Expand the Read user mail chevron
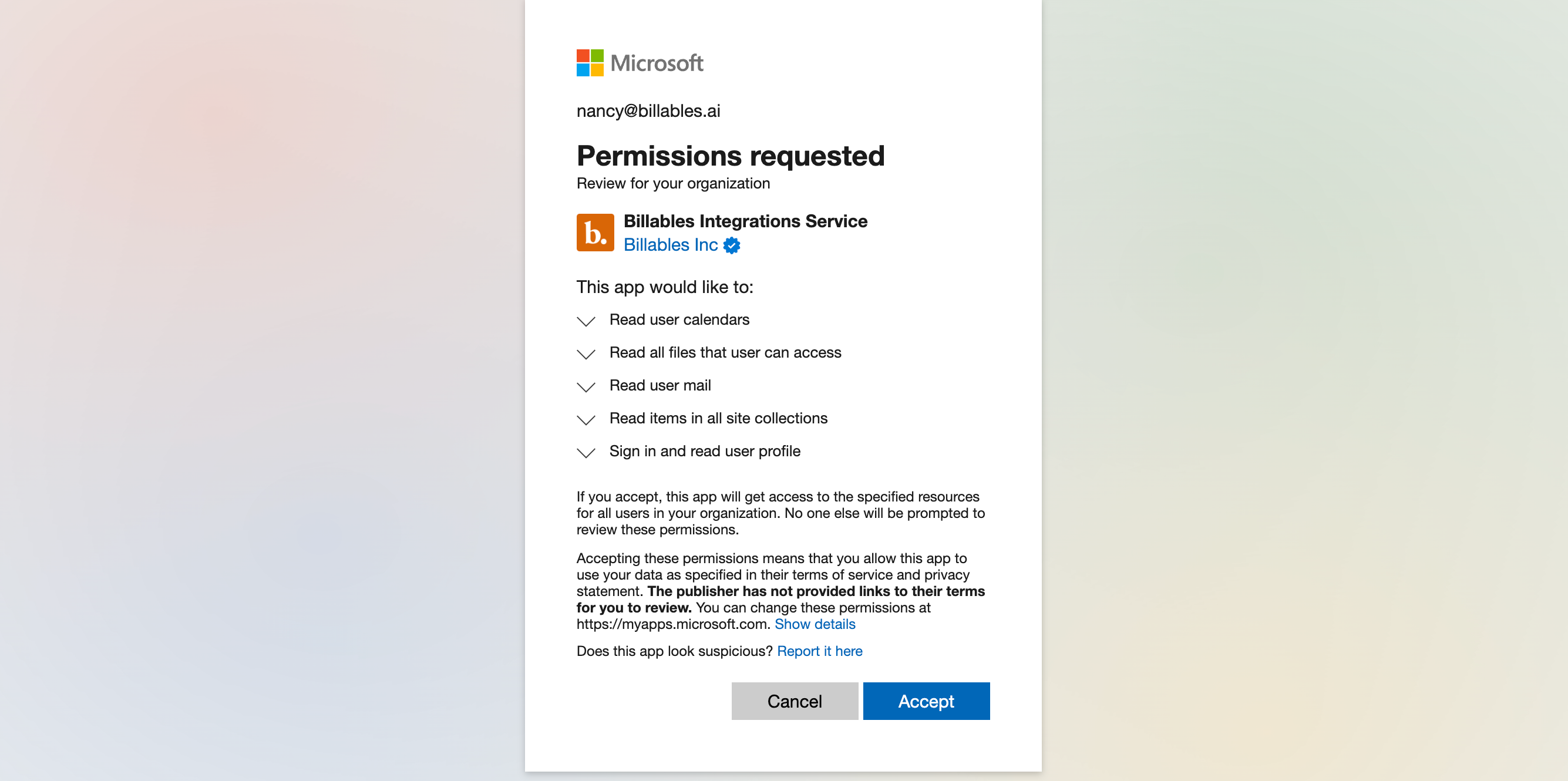This screenshot has height=781, width=1568. [586, 386]
